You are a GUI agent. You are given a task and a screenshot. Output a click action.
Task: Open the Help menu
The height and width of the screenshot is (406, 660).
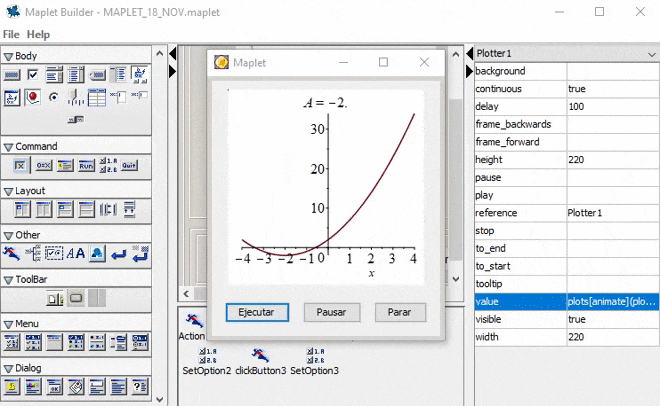(38, 34)
